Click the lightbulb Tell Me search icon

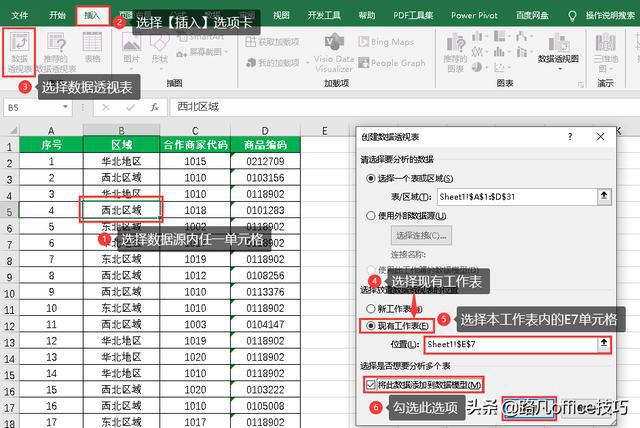click(x=572, y=16)
